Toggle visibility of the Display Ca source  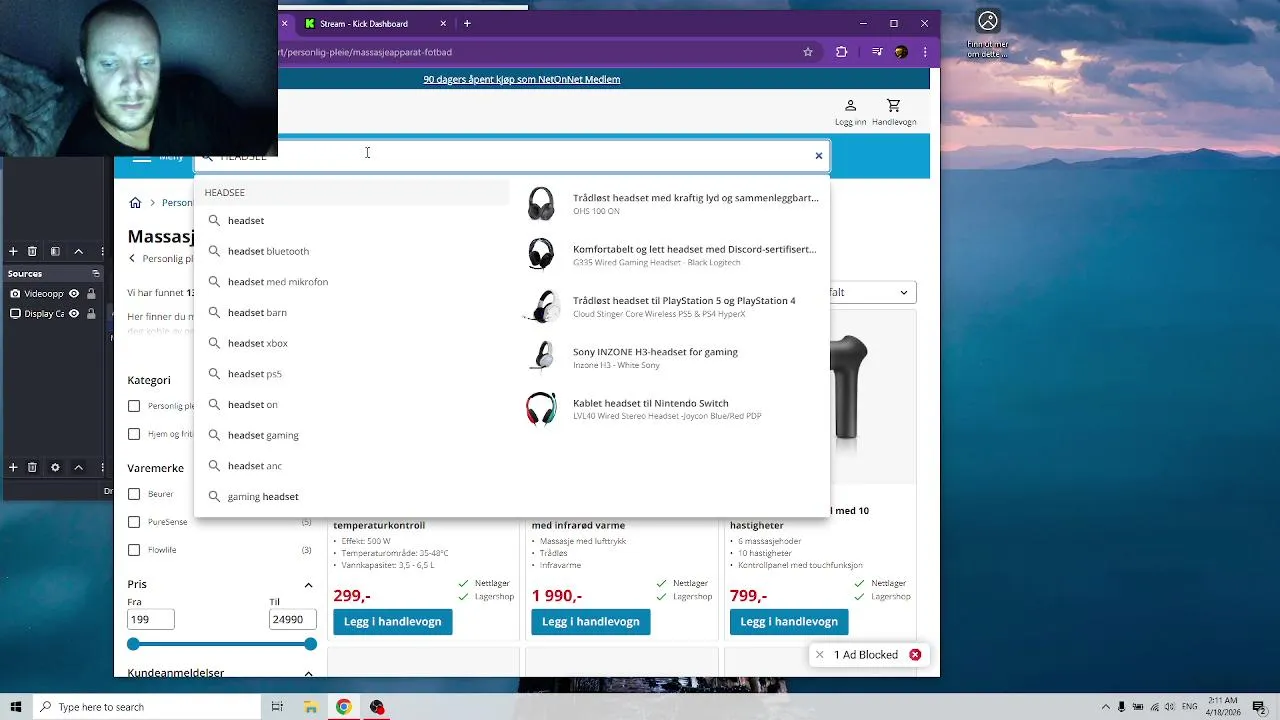(x=74, y=314)
